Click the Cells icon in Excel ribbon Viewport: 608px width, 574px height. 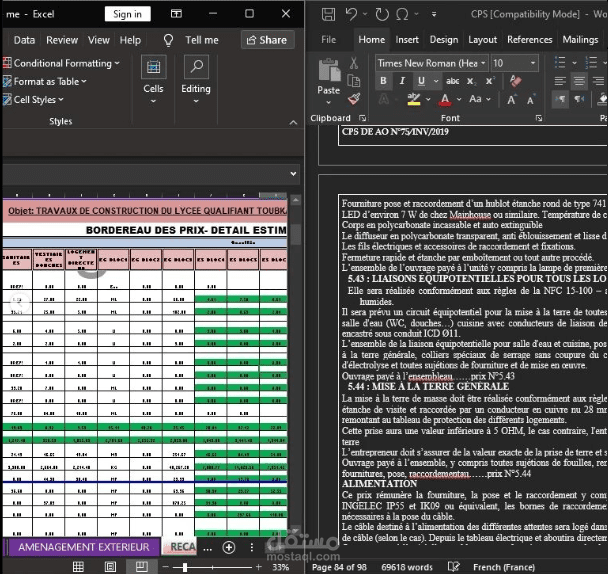154,66
